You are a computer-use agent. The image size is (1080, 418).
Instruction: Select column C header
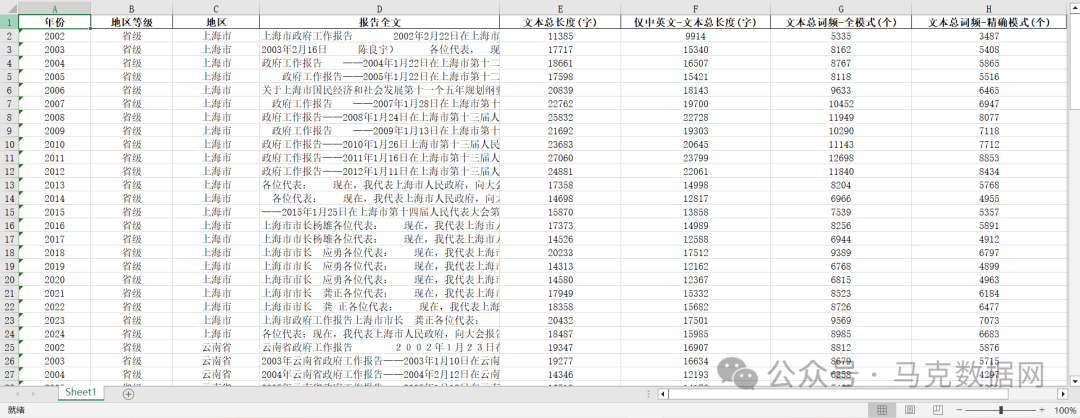point(216,9)
